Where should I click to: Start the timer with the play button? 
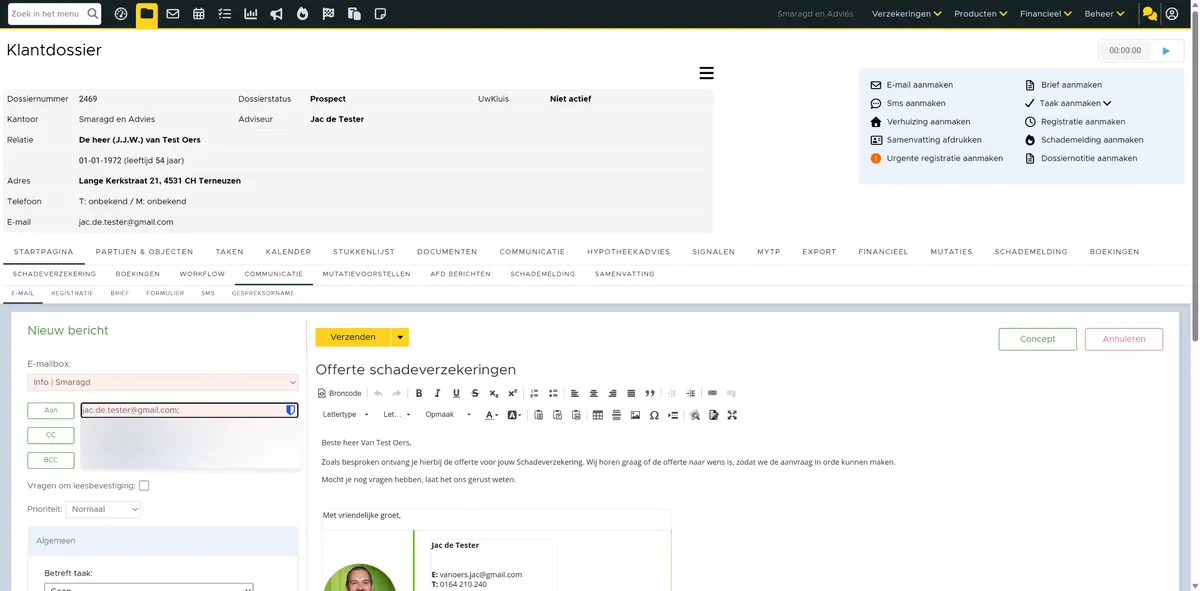pos(1165,50)
